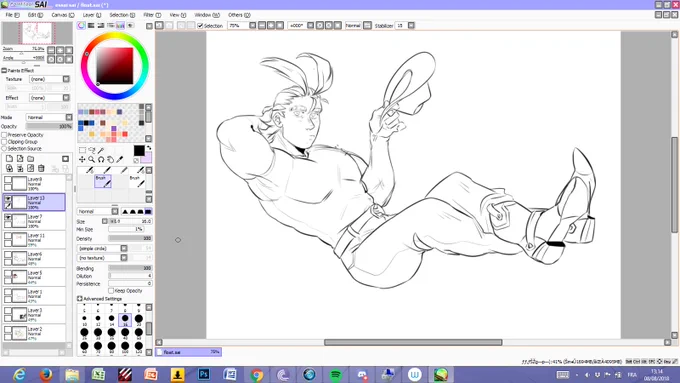The width and height of the screenshot is (680, 383).
Task: Adjust the brush Density slider
Action: pyautogui.click(x=130, y=239)
